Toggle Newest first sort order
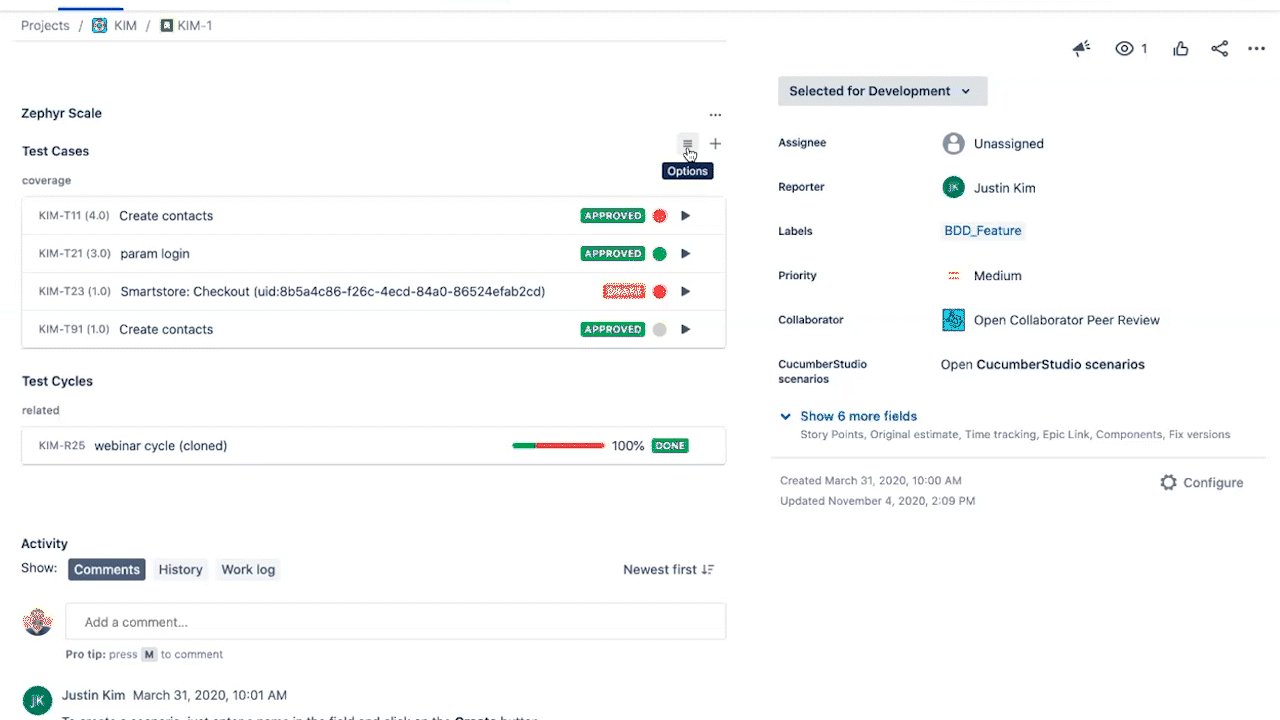1280x720 pixels. (668, 569)
